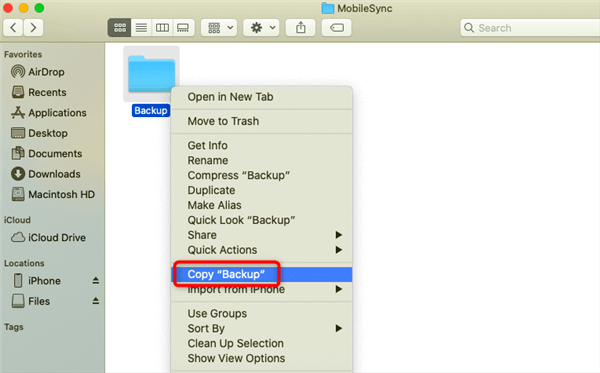The image size is (600, 373).
Task: Choose Copy "Backup"
Action: (x=261, y=274)
